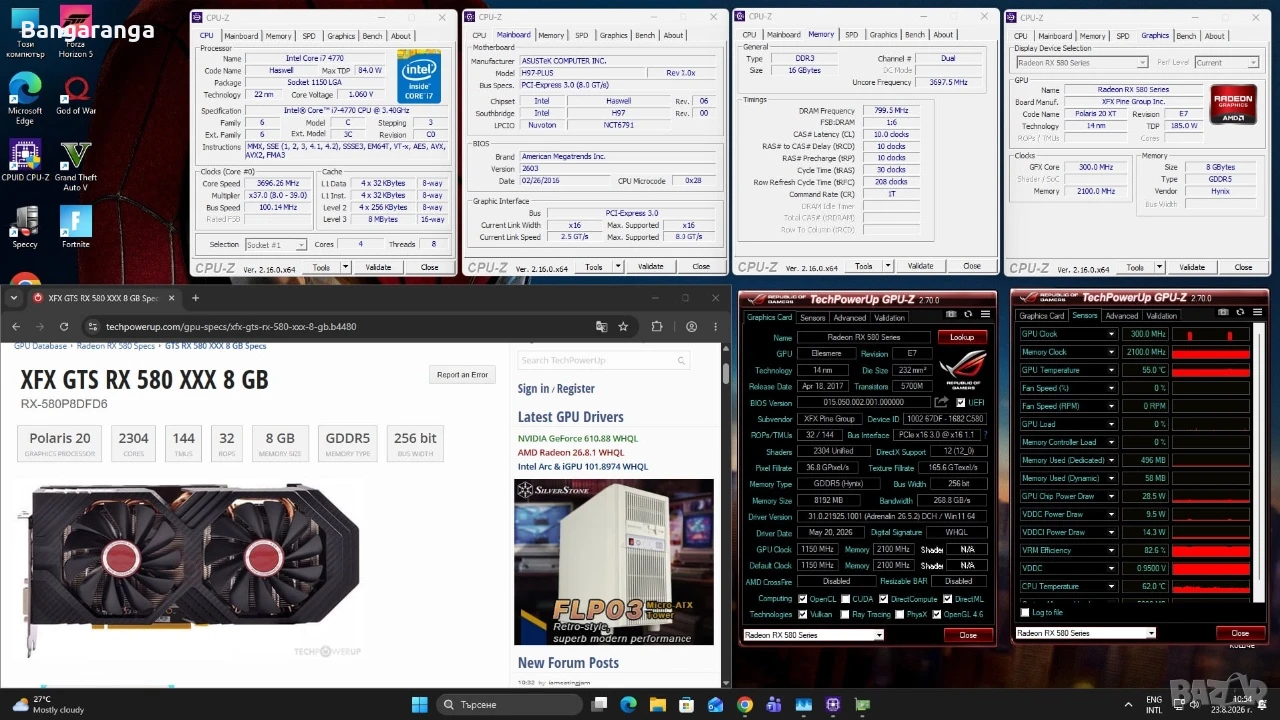Open the Forza Horizon 5 desktop shortcut
This screenshot has width=1280, height=720.
click(x=75, y=32)
